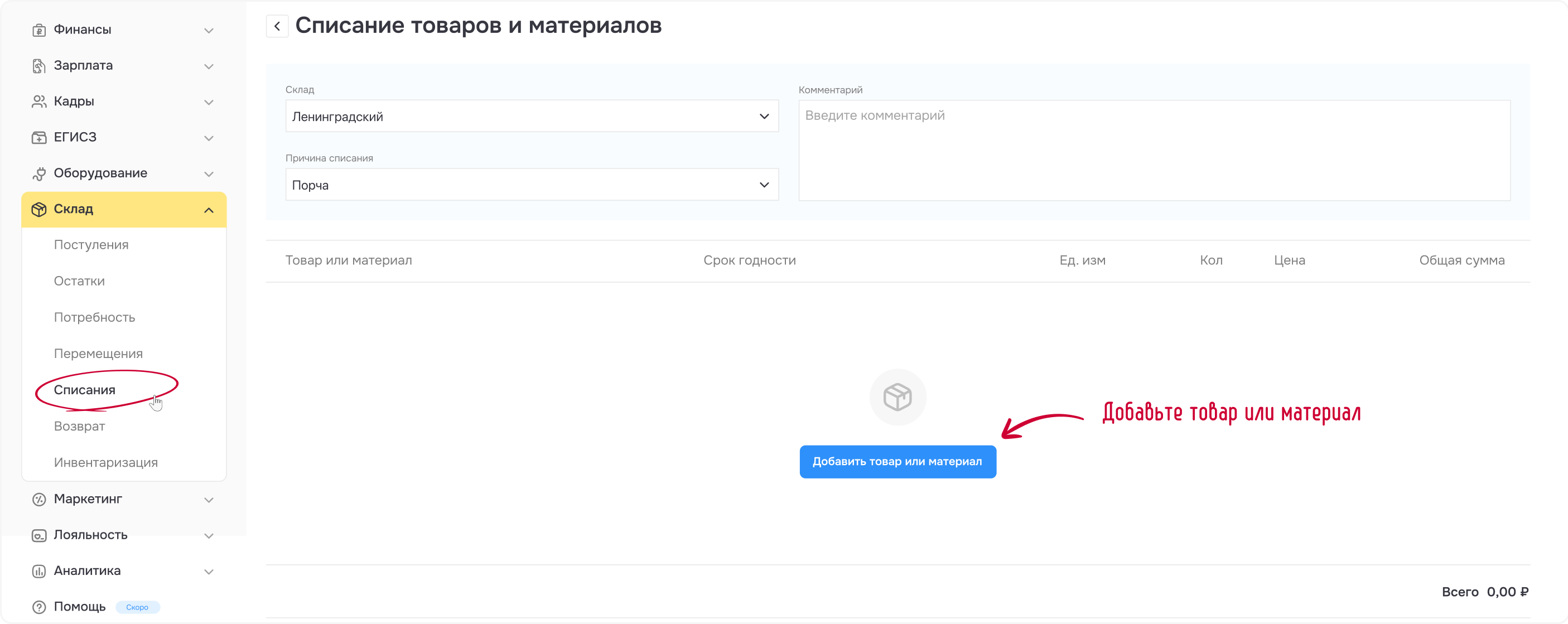
Task: Expand the Аналитика section chevron
Action: pyautogui.click(x=209, y=572)
